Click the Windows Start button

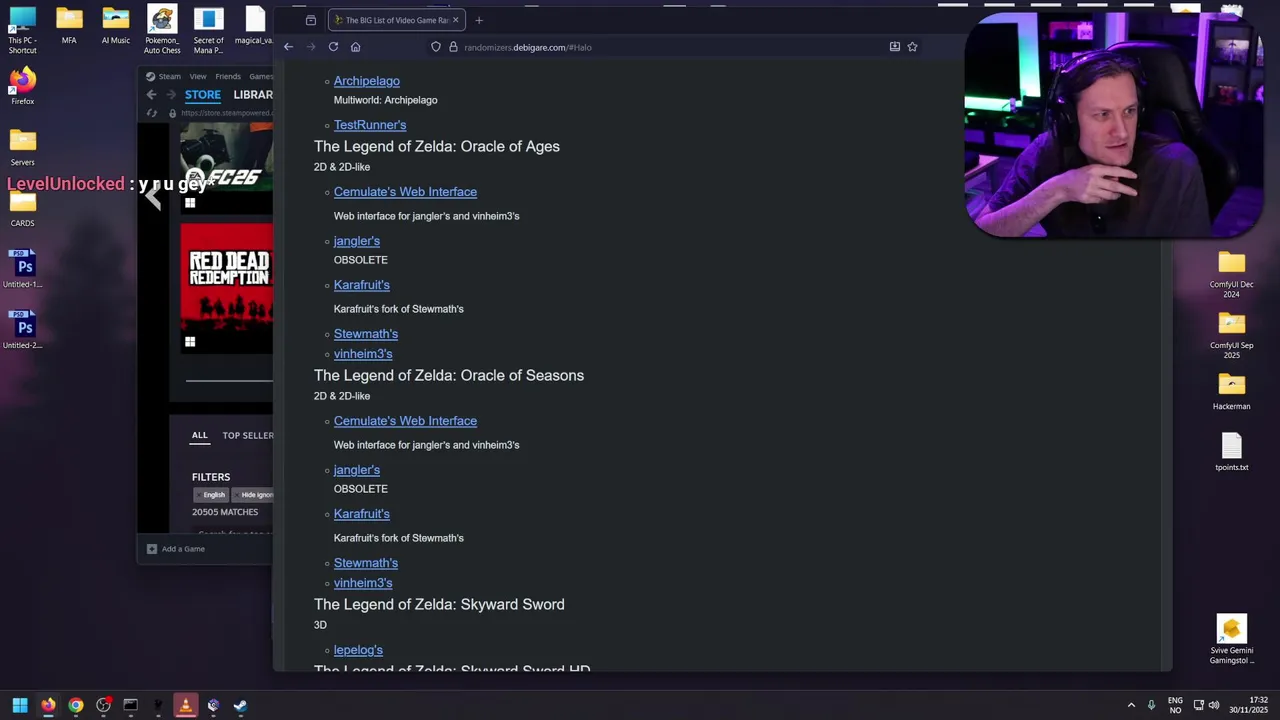[x=20, y=705]
